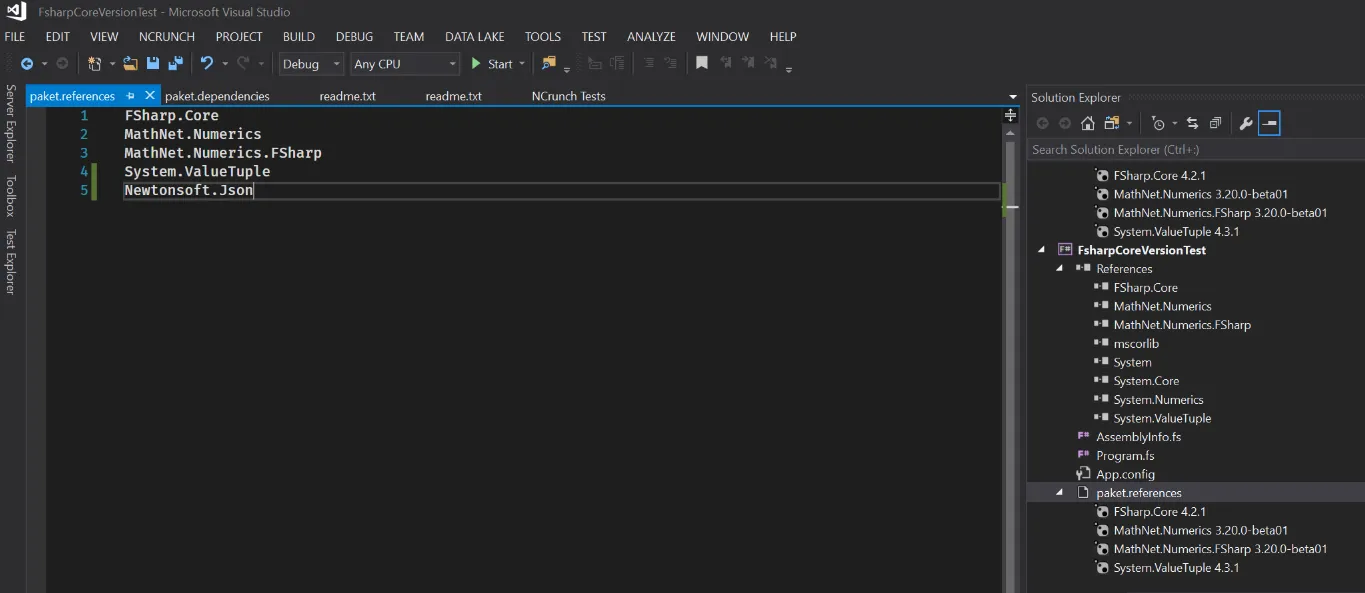Select App.config in Solution Explorer
The width and height of the screenshot is (1365, 593).
(1125, 474)
